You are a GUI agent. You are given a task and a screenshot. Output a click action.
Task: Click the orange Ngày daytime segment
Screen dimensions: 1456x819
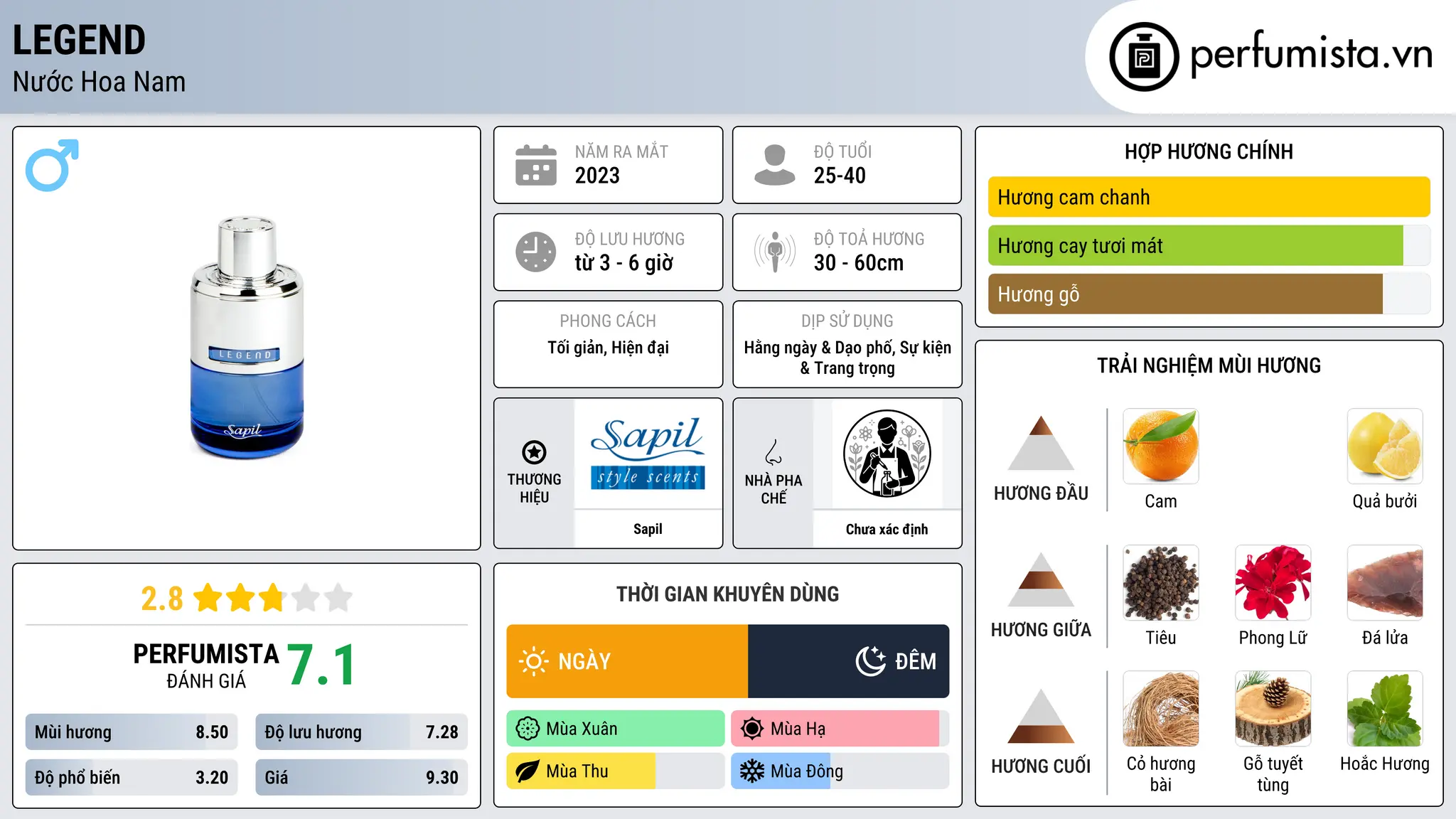(x=627, y=661)
